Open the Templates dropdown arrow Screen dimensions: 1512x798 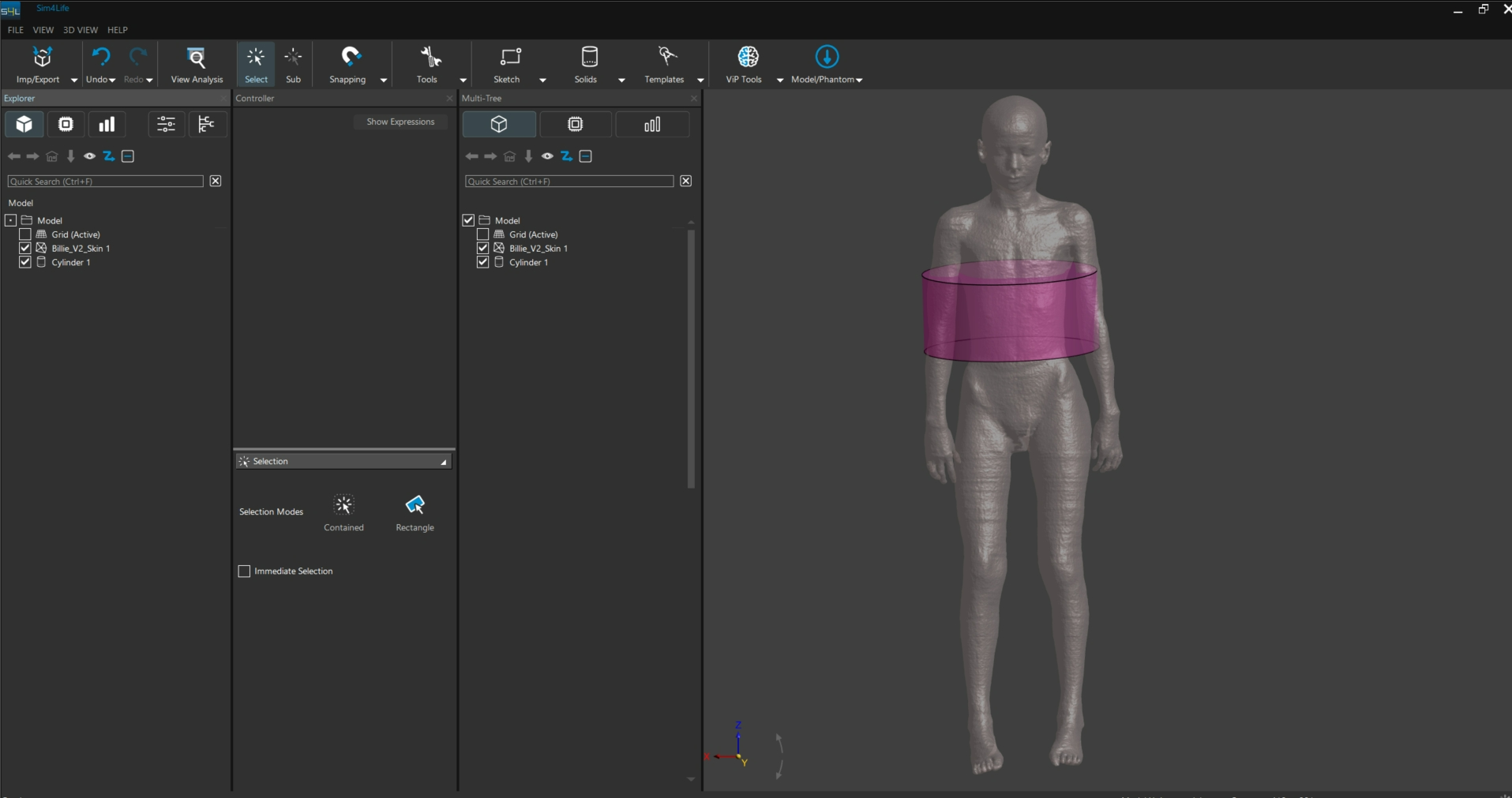(x=700, y=80)
